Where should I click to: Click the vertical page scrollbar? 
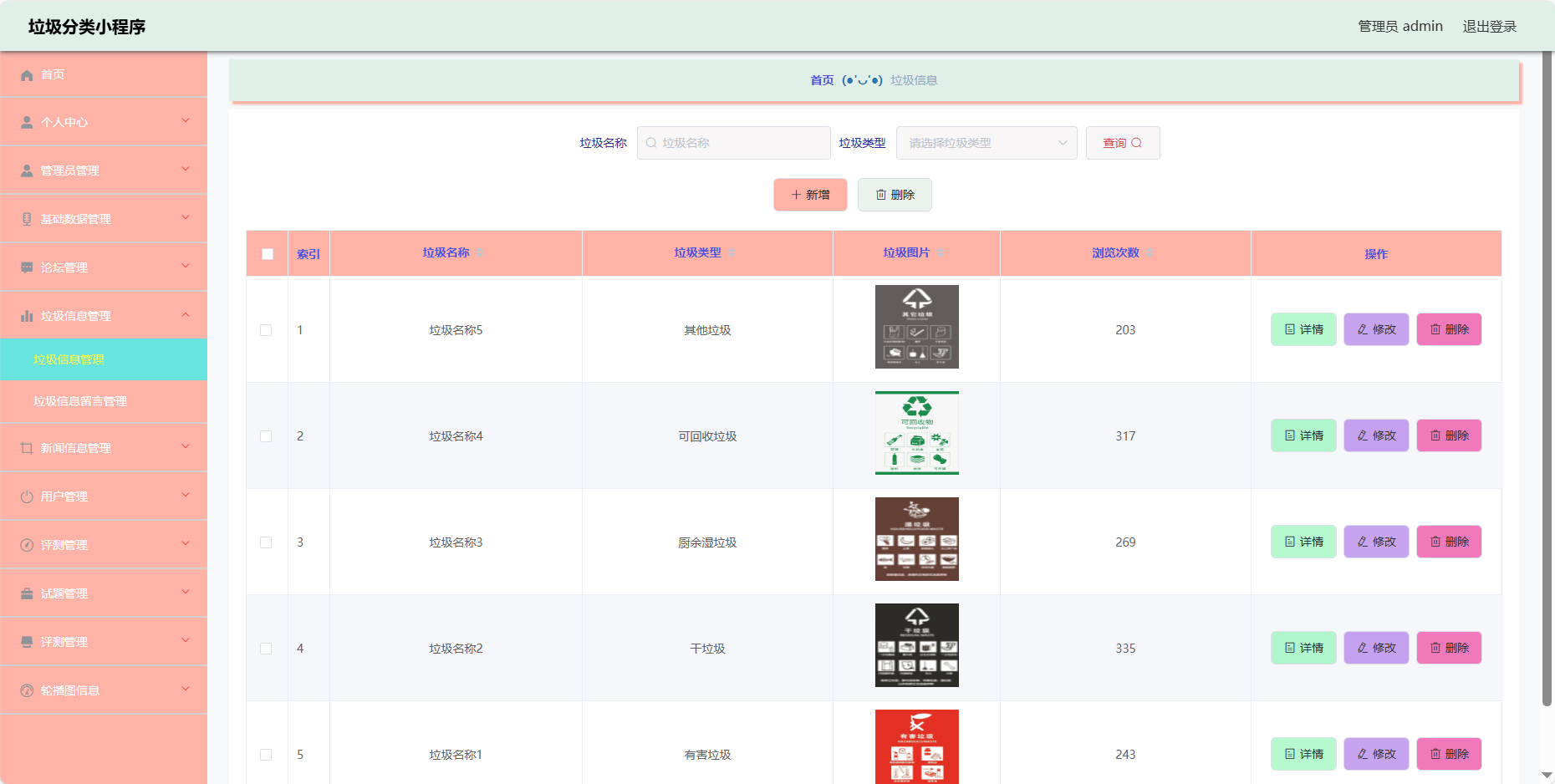coord(1547,380)
